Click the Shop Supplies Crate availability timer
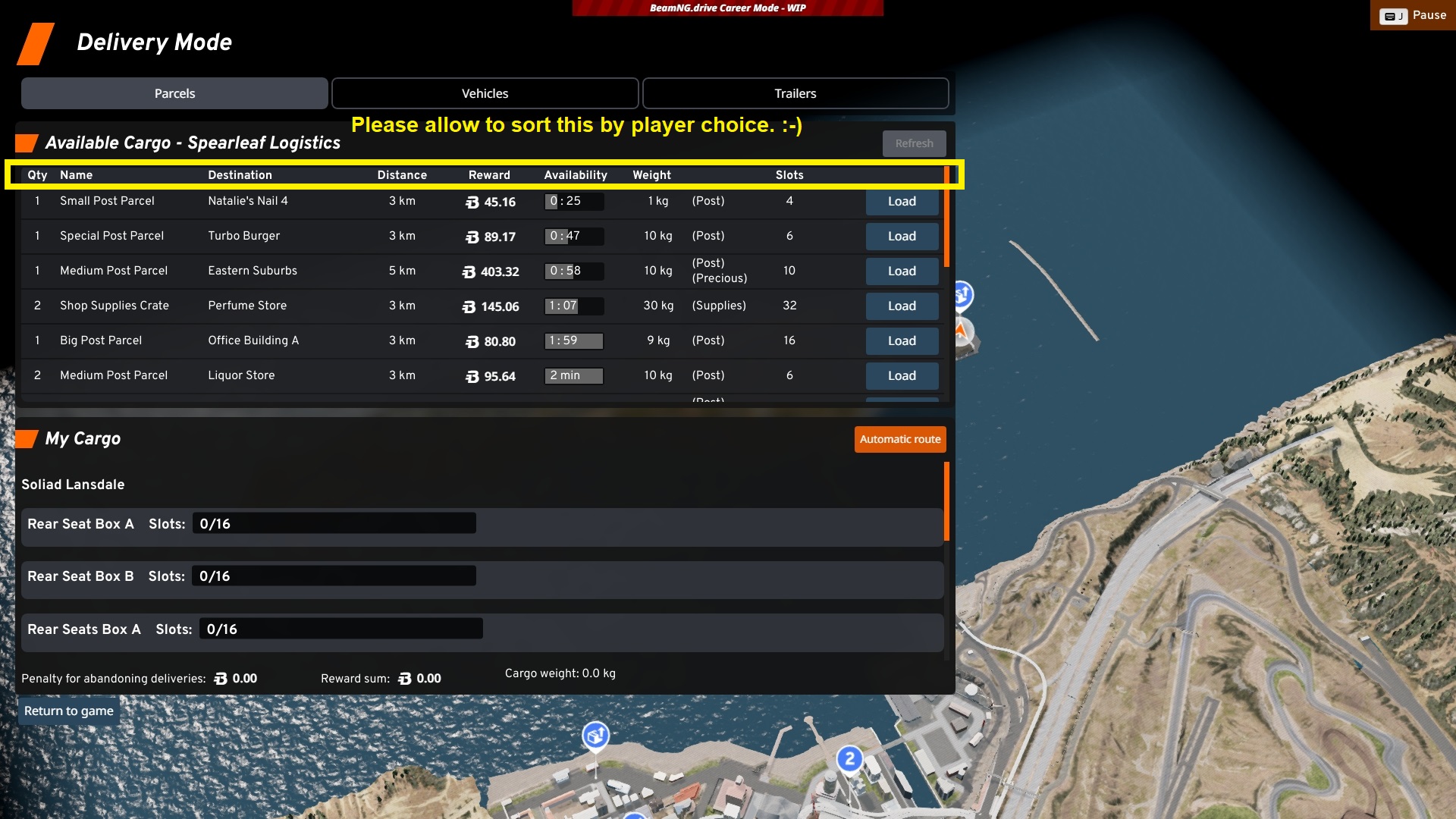1456x819 pixels. [574, 306]
